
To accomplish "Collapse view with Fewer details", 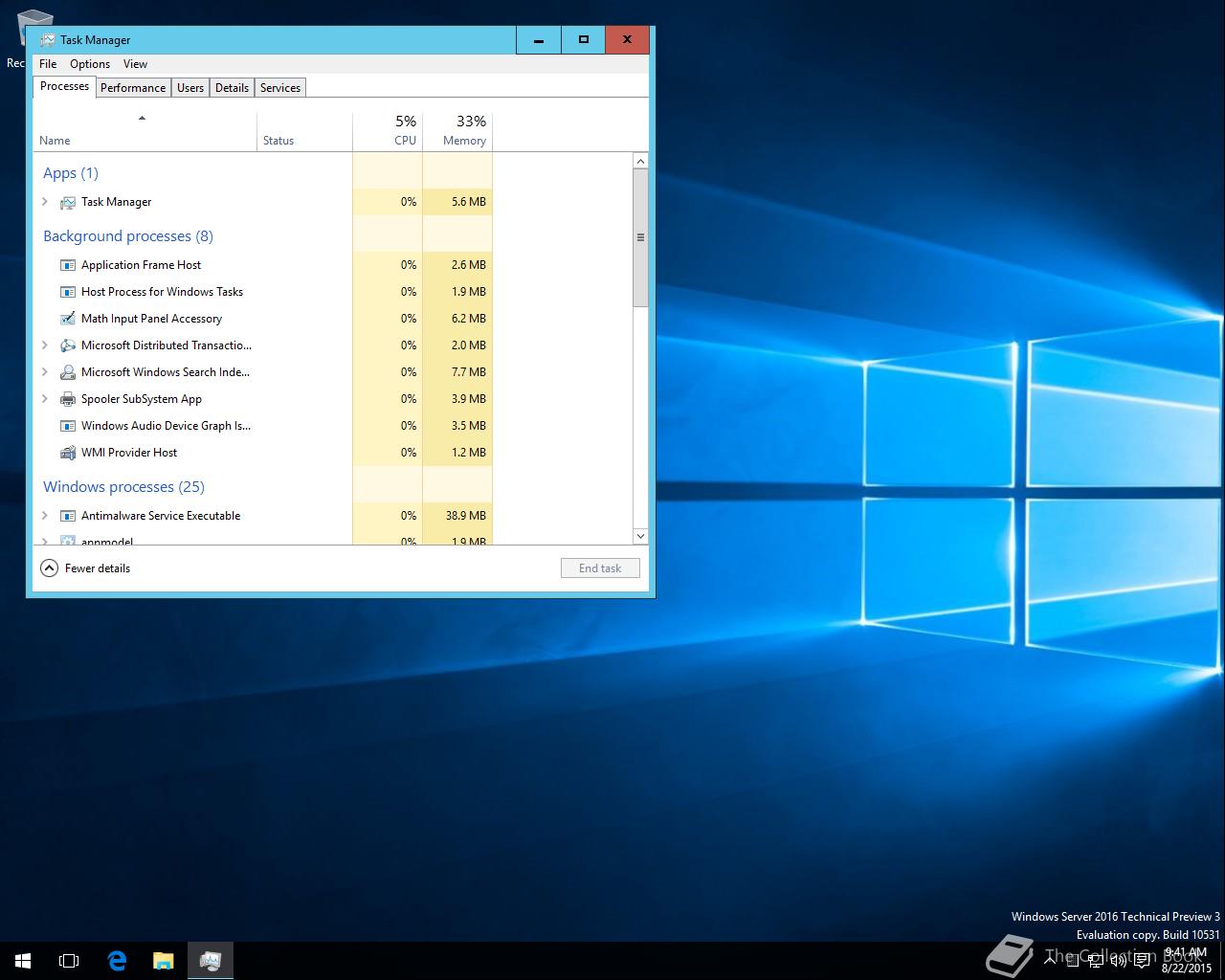I will (86, 568).
